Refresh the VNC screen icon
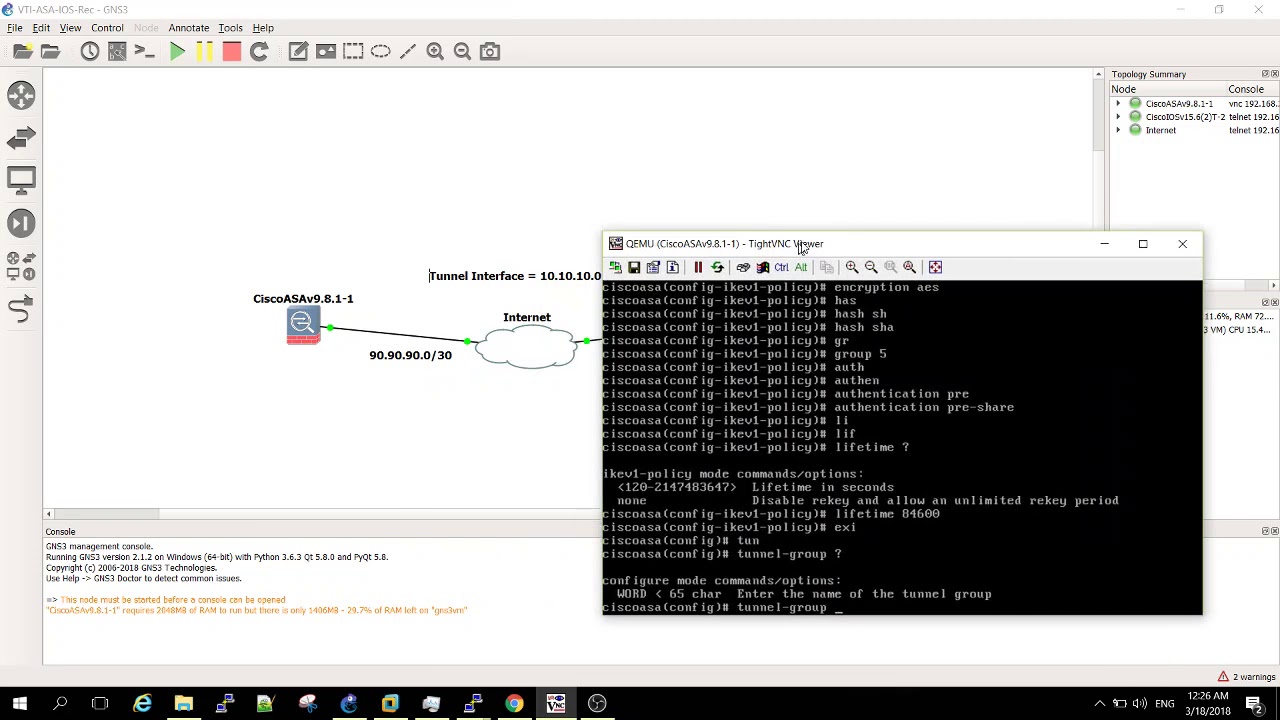1280x720 pixels. point(717,267)
